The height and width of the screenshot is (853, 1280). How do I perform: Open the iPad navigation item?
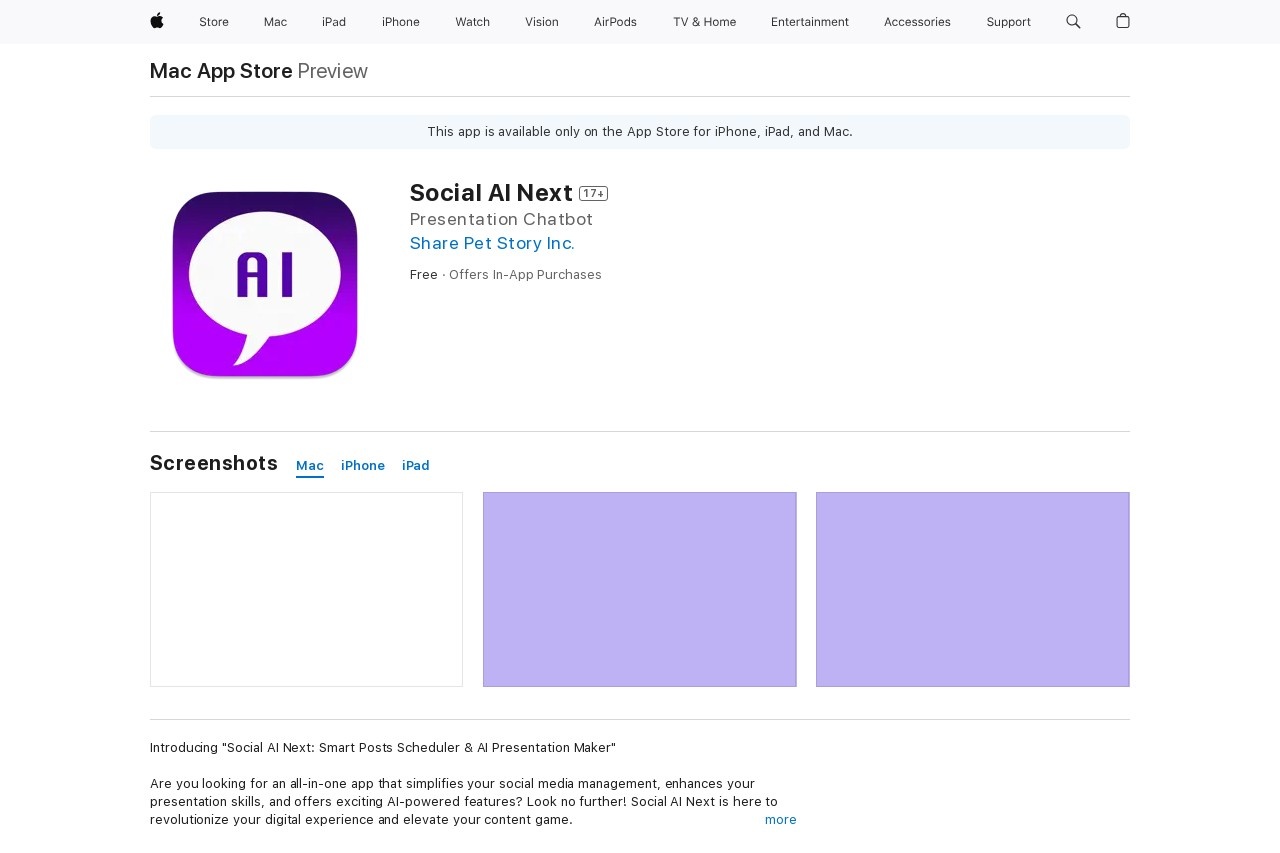coord(334,22)
